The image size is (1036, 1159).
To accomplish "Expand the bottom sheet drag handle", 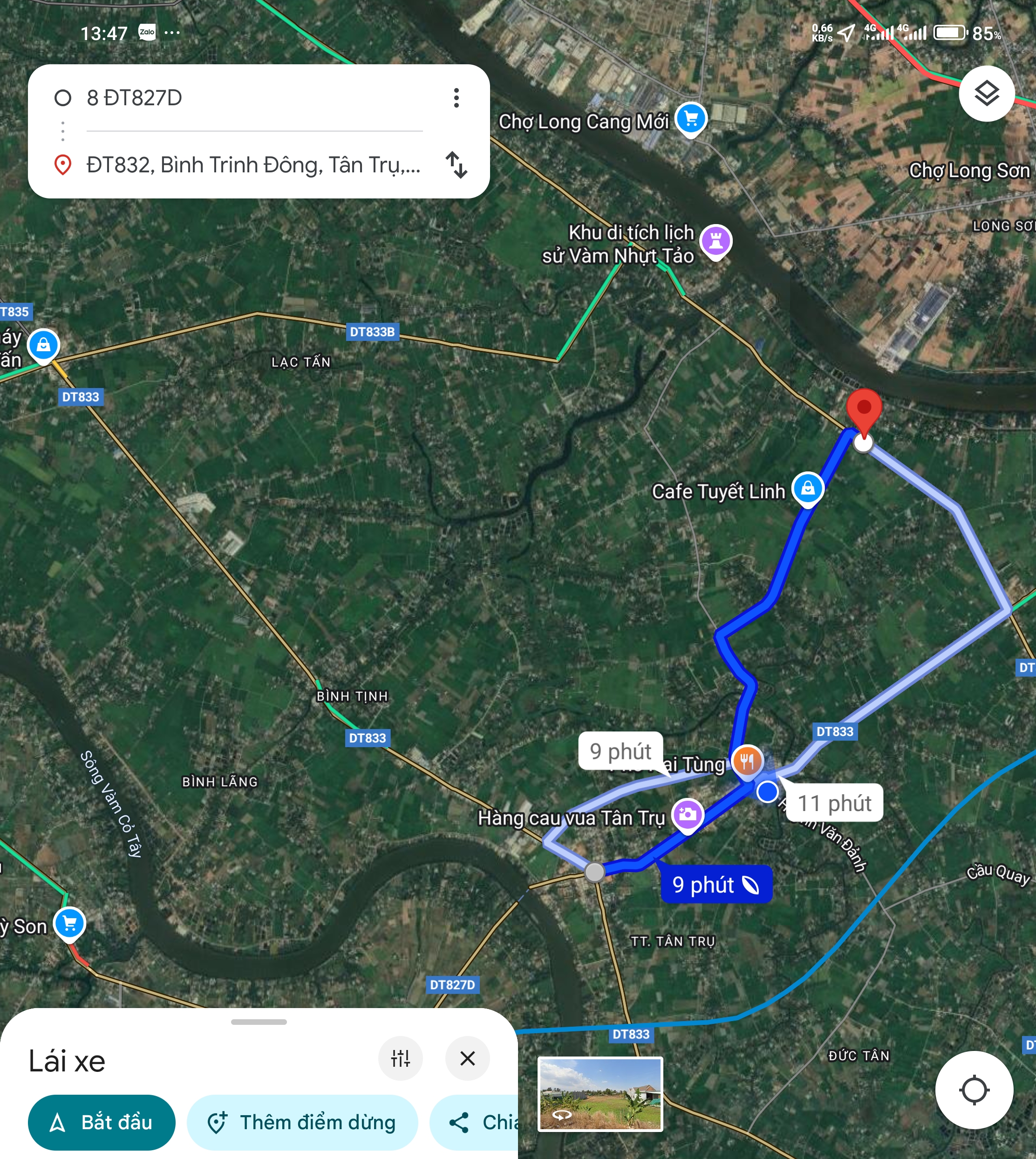I will pyautogui.click(x=259, y=1022).
